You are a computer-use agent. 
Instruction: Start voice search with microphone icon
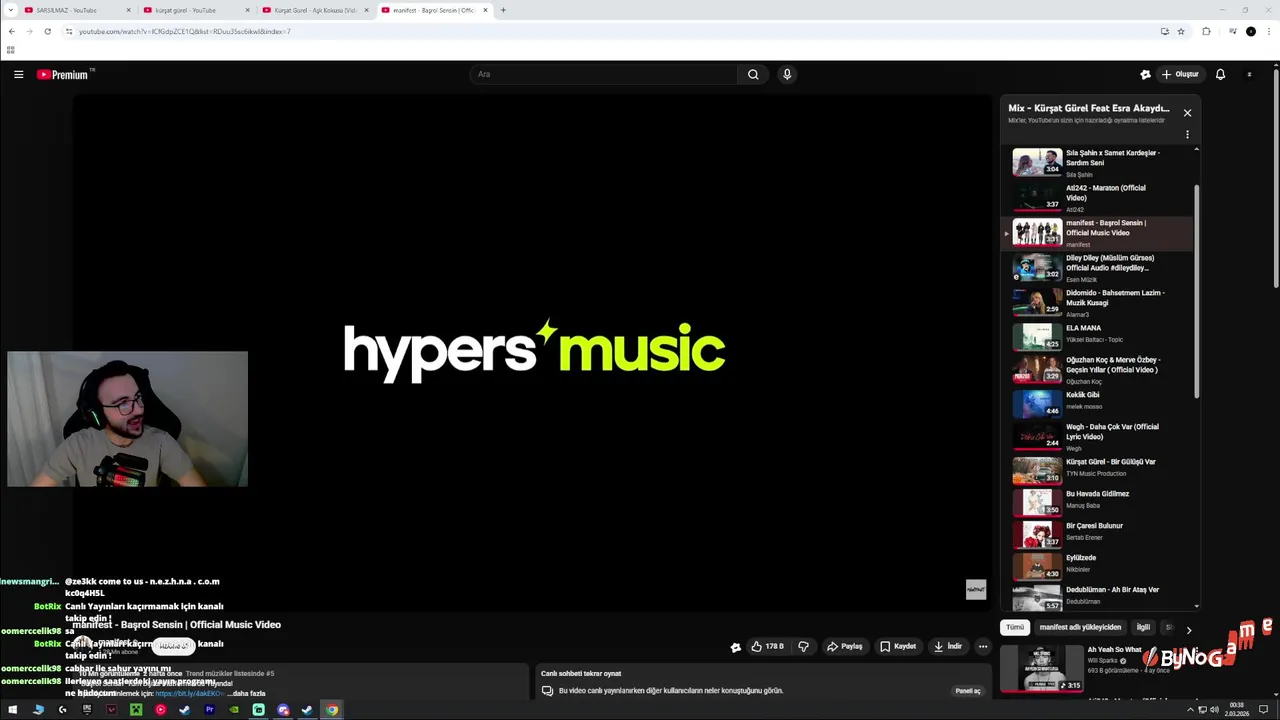787,74
